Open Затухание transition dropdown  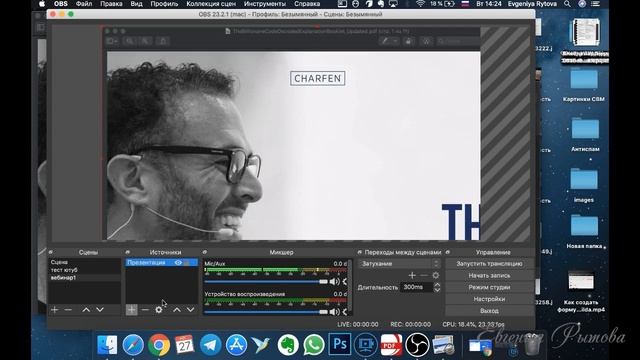tap(399, 264)
